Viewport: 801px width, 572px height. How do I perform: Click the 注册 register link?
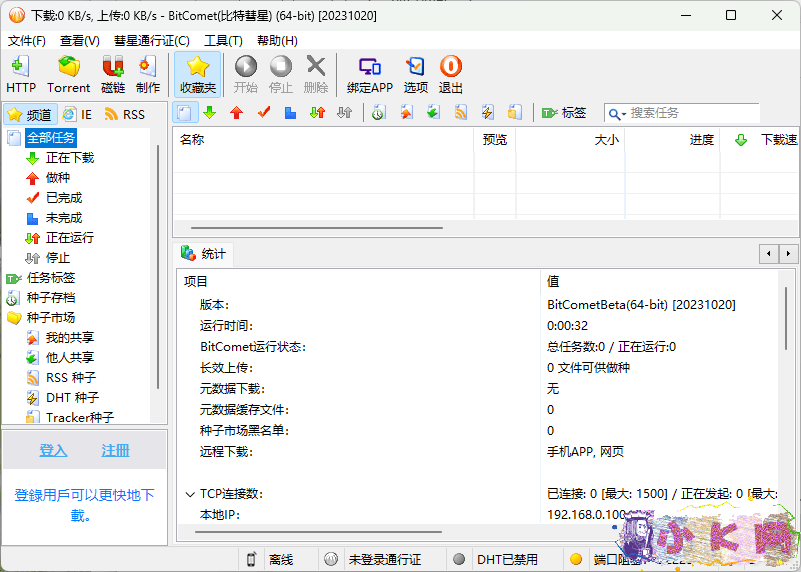point(115,451)
